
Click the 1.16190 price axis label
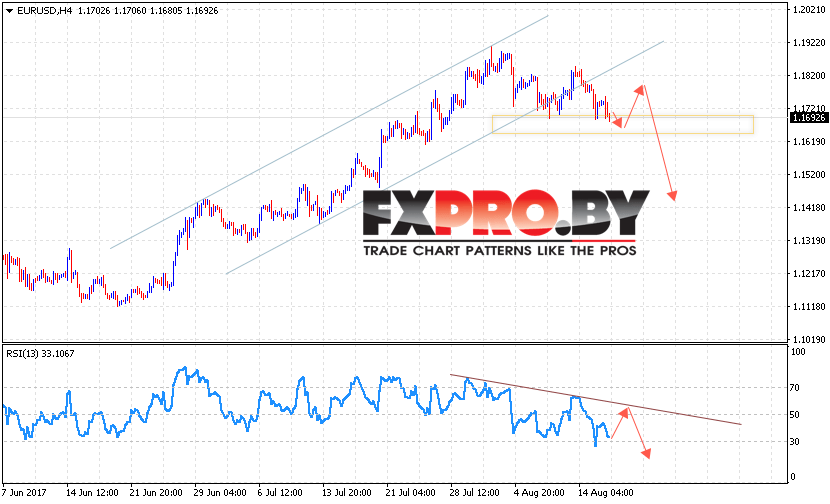(809, 141)
